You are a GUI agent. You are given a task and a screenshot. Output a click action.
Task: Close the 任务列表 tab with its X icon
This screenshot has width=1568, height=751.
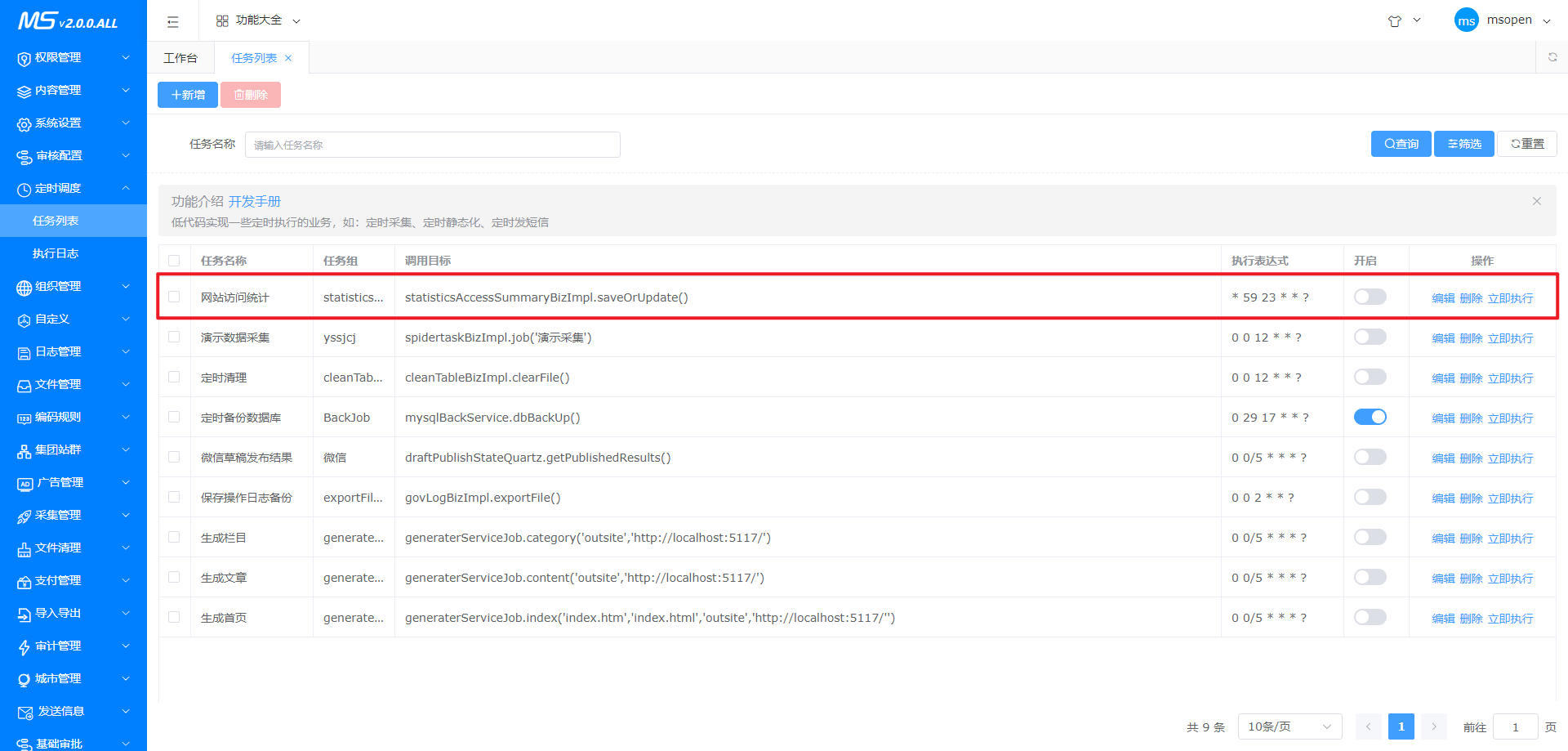288,58
